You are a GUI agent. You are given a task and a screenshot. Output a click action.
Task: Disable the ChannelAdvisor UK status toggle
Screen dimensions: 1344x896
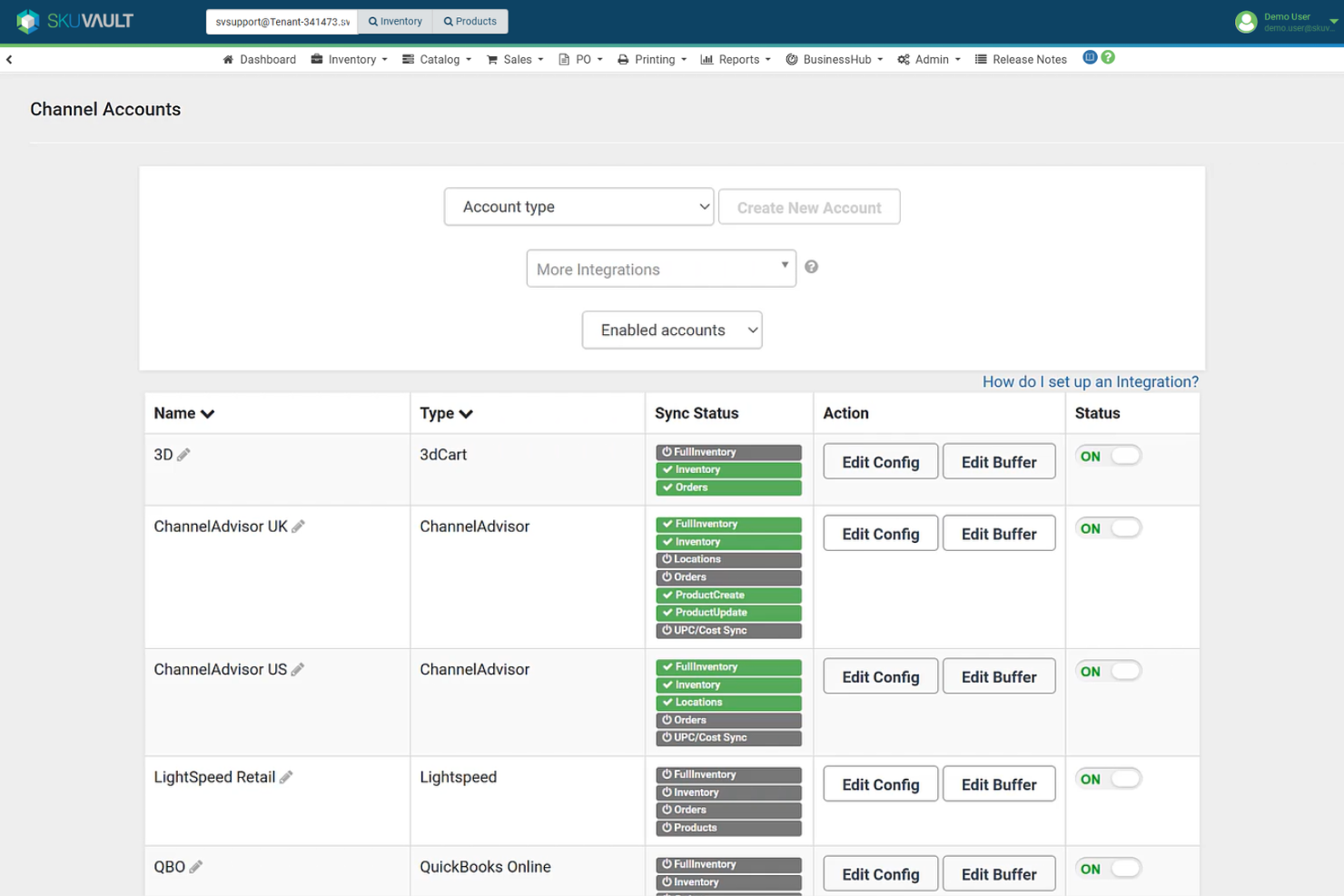(x=1108, y=527)
